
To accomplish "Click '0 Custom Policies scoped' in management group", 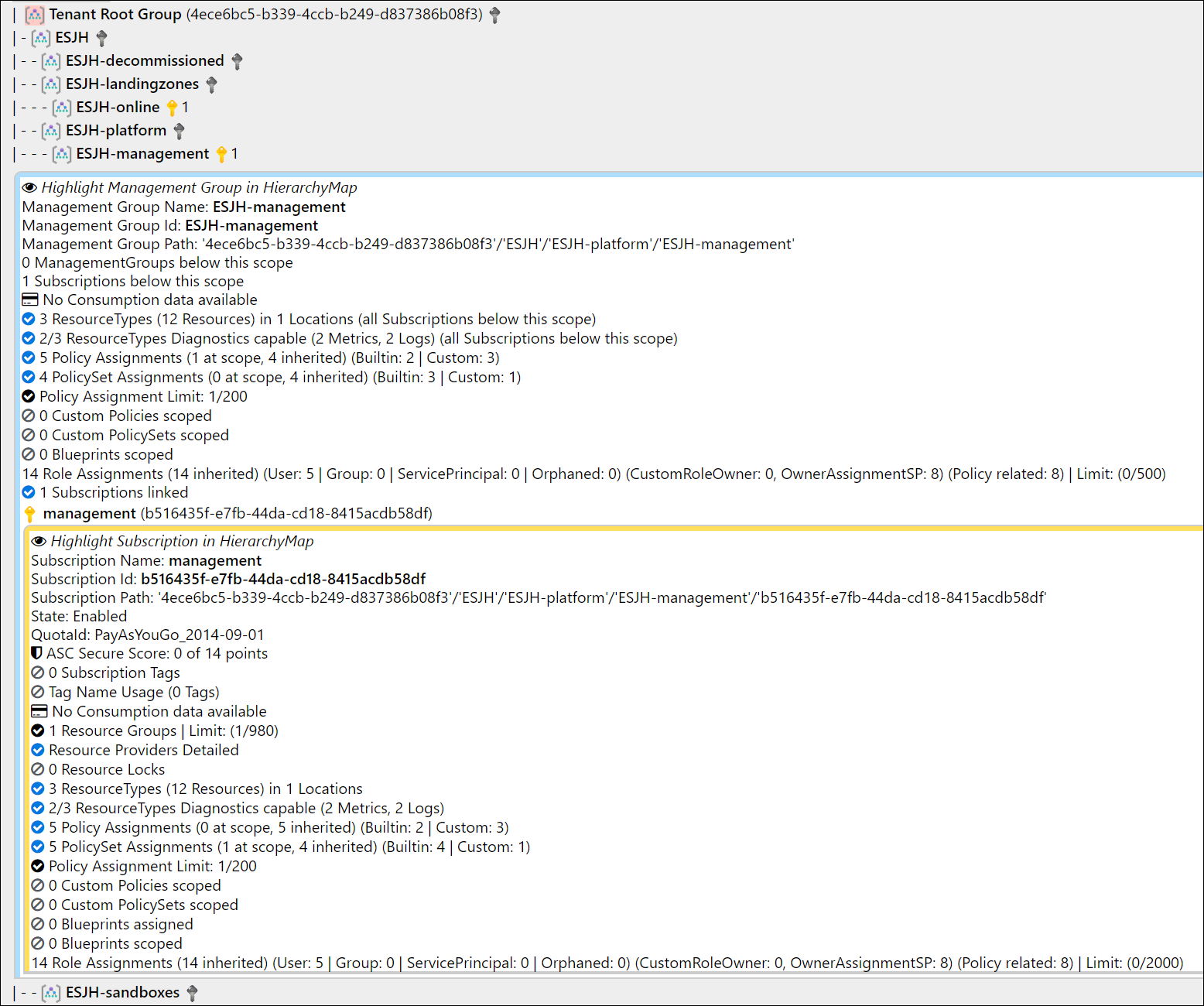I will pos(117,416).
